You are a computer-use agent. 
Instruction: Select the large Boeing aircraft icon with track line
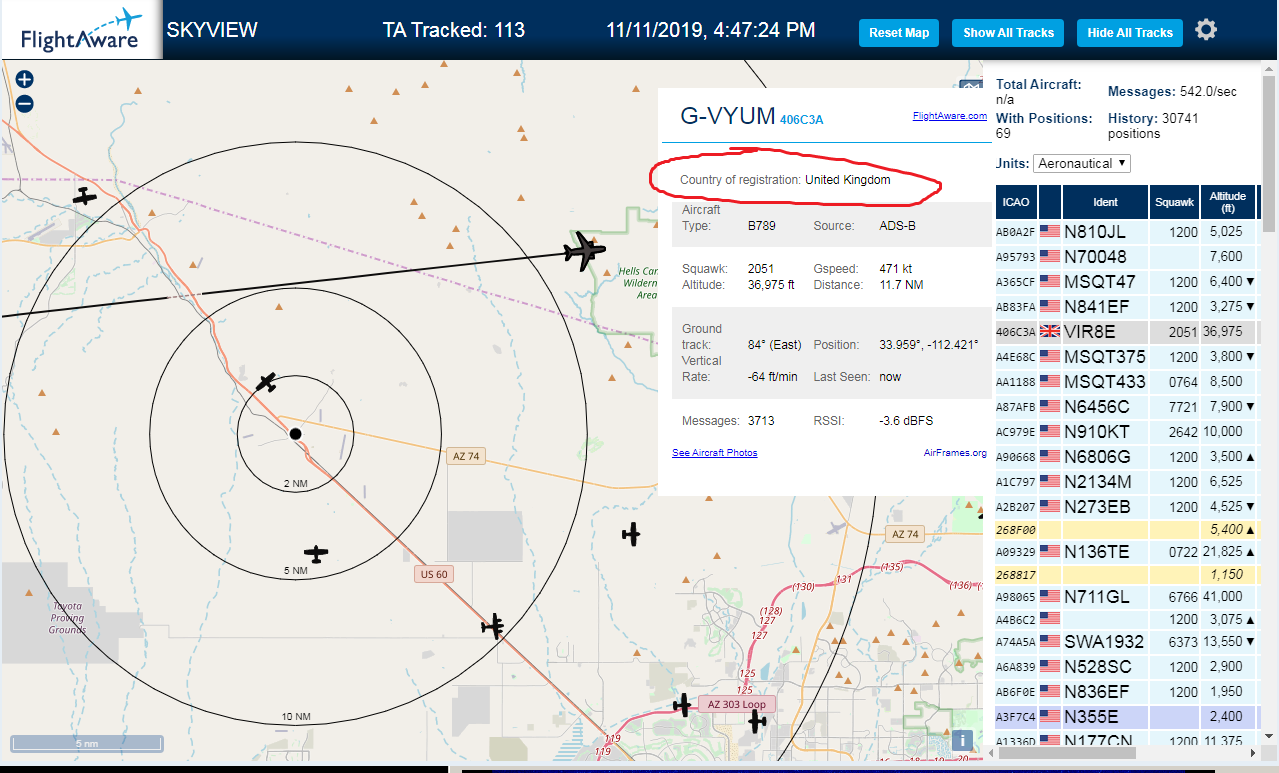(x=584, y=251)
